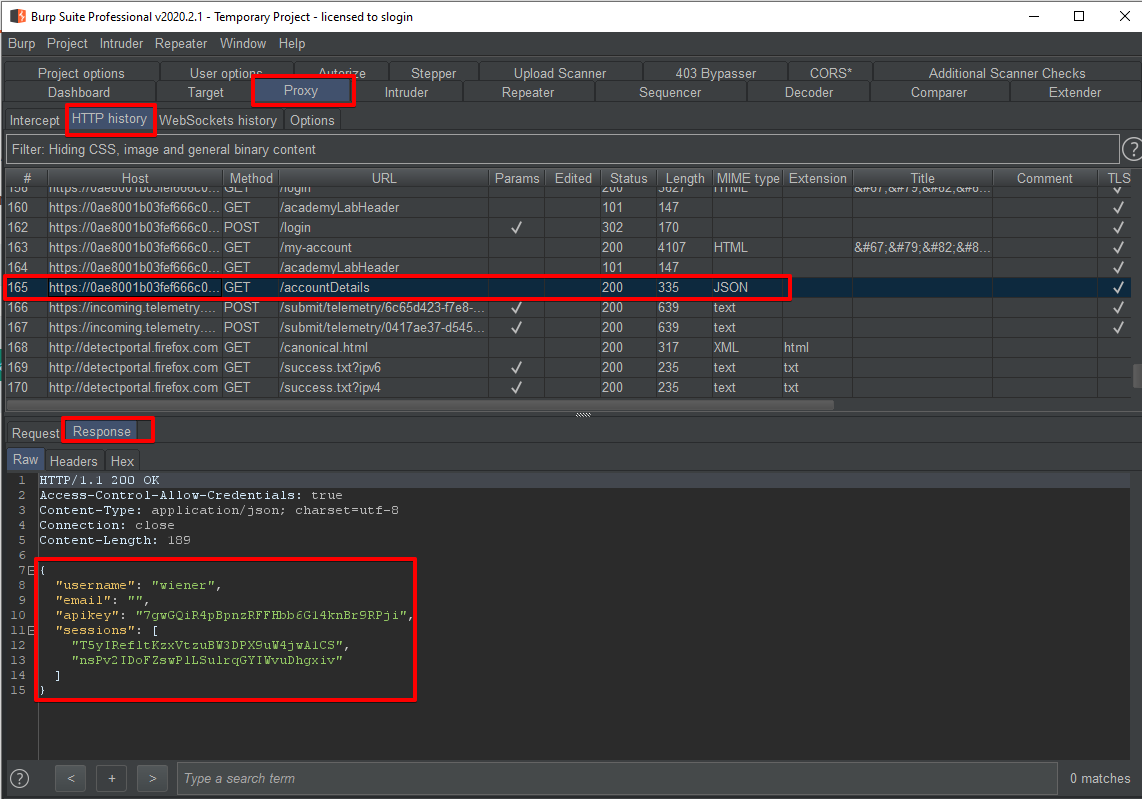Sort history by Length column

685,178
